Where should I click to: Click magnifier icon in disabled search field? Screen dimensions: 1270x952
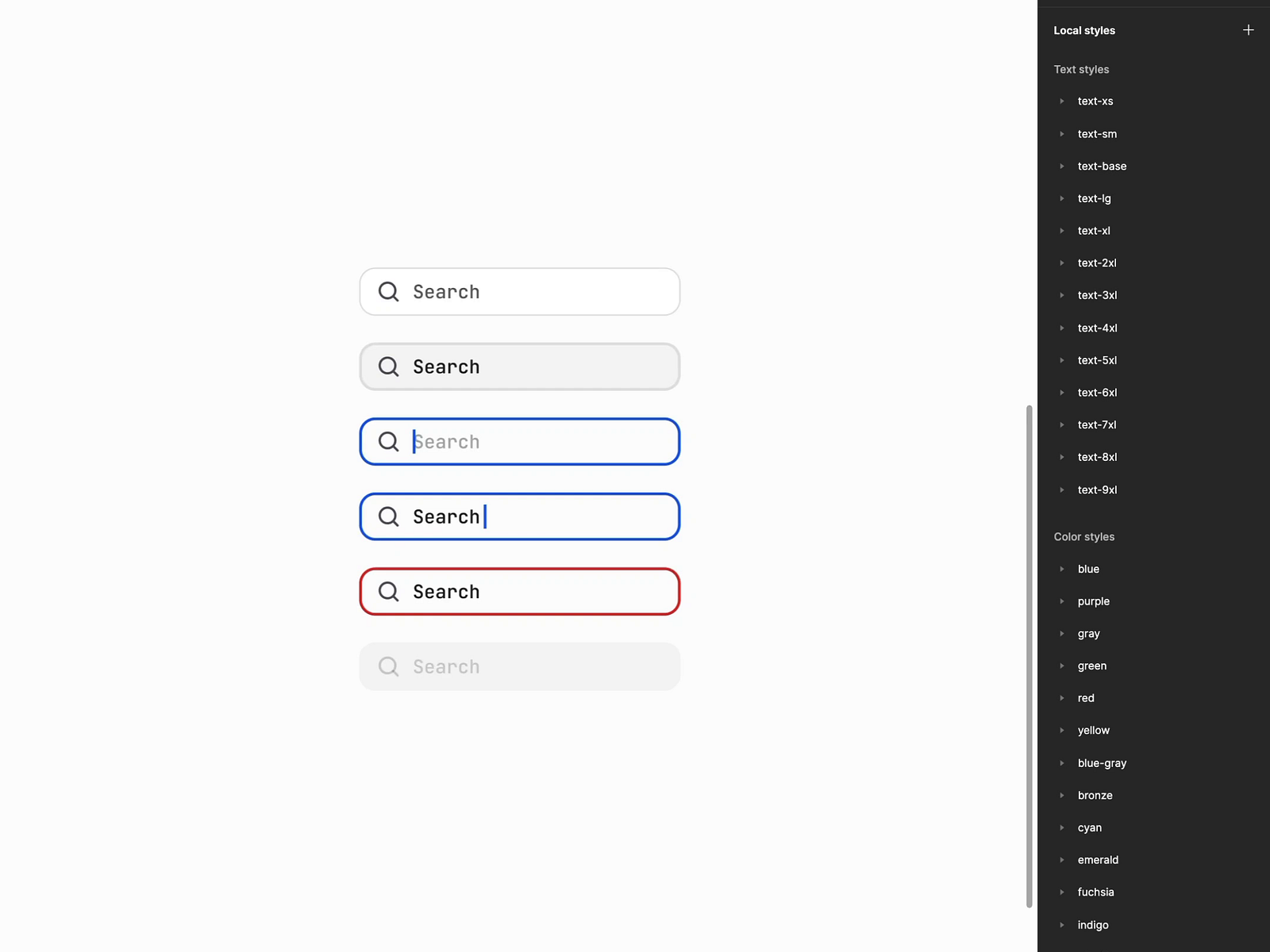[388, 666]
